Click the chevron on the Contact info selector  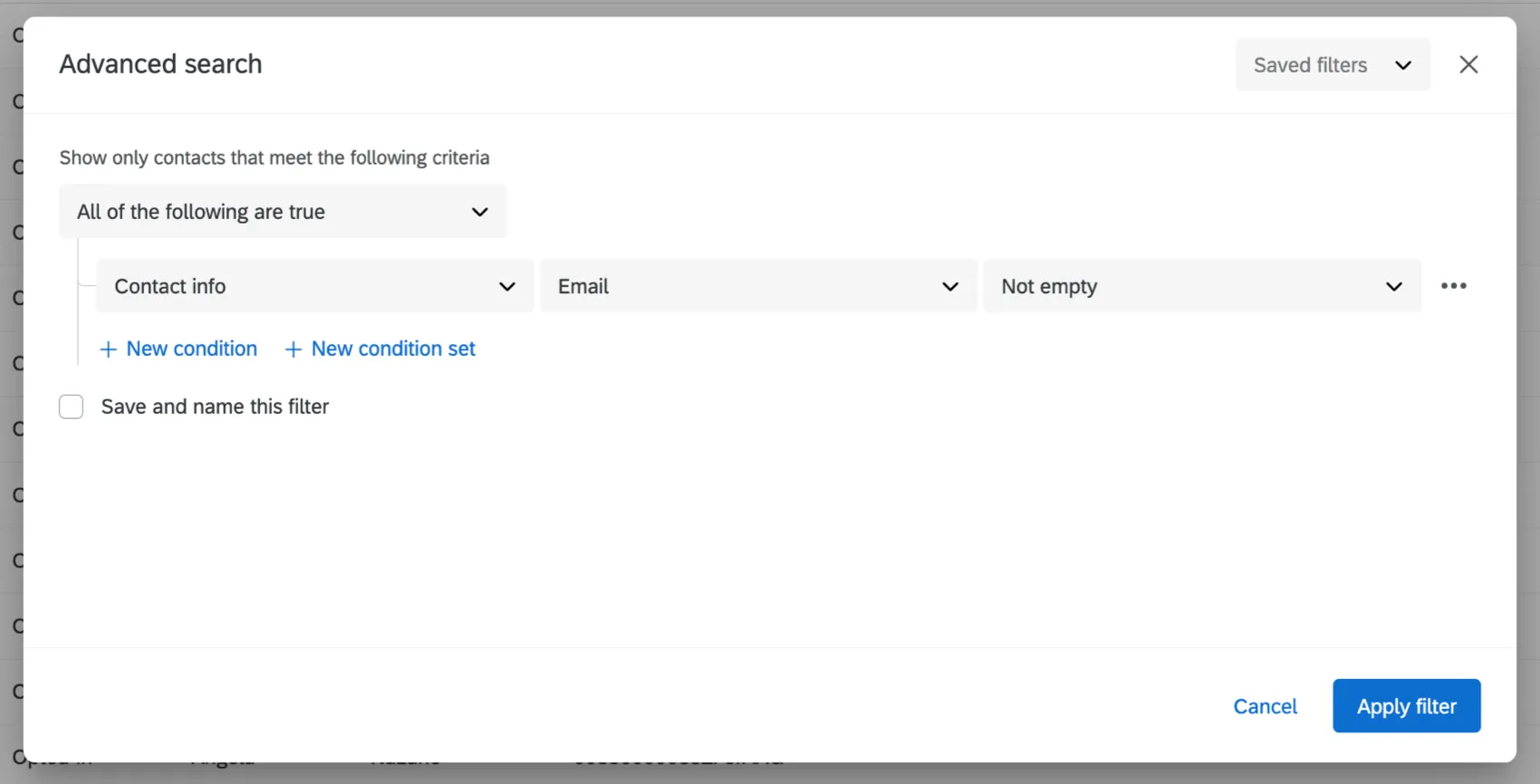point(506,286)
